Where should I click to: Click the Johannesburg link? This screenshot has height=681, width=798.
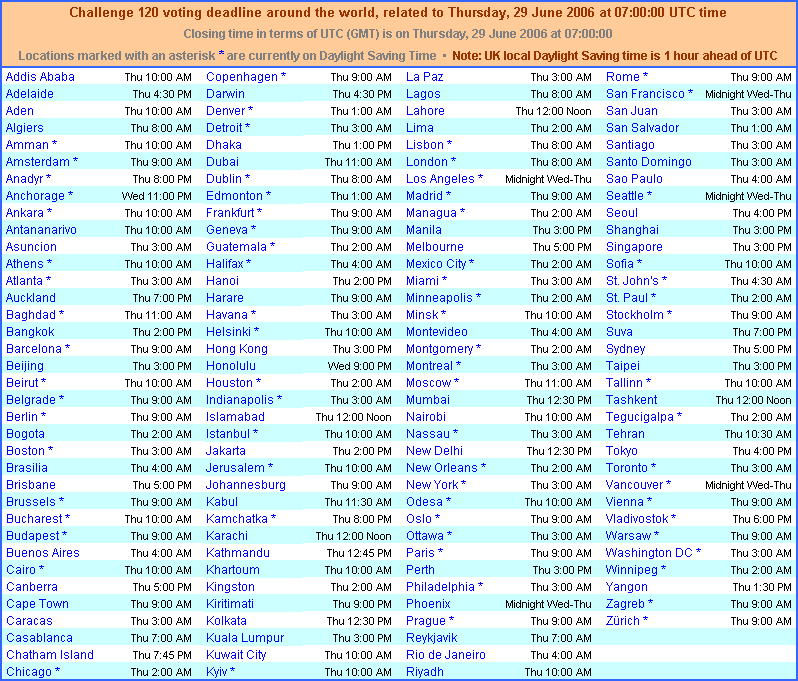point(246,485)
